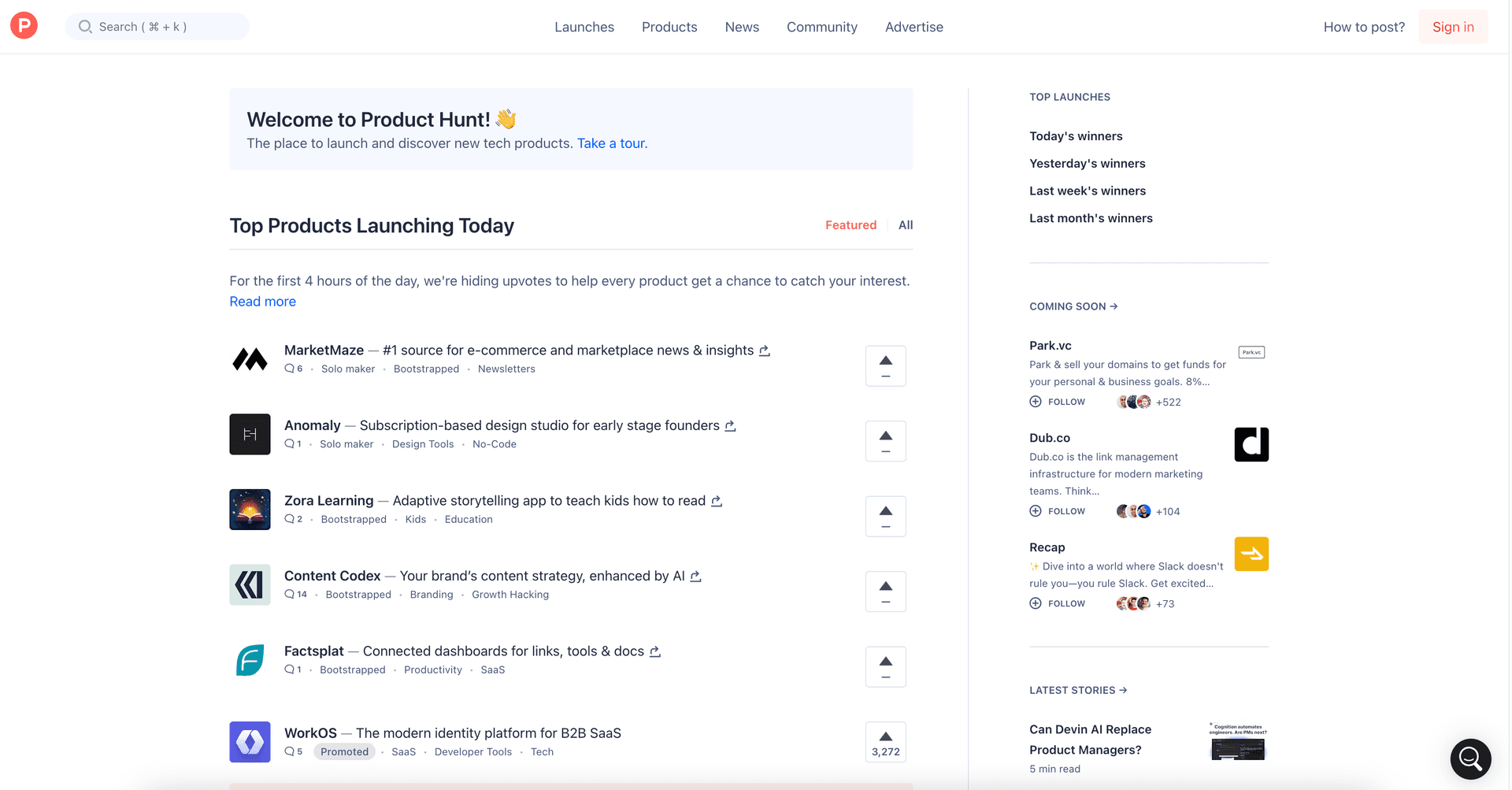
Task: Open the Zora Learning product thumbnail
Action: tap(250, 510)
